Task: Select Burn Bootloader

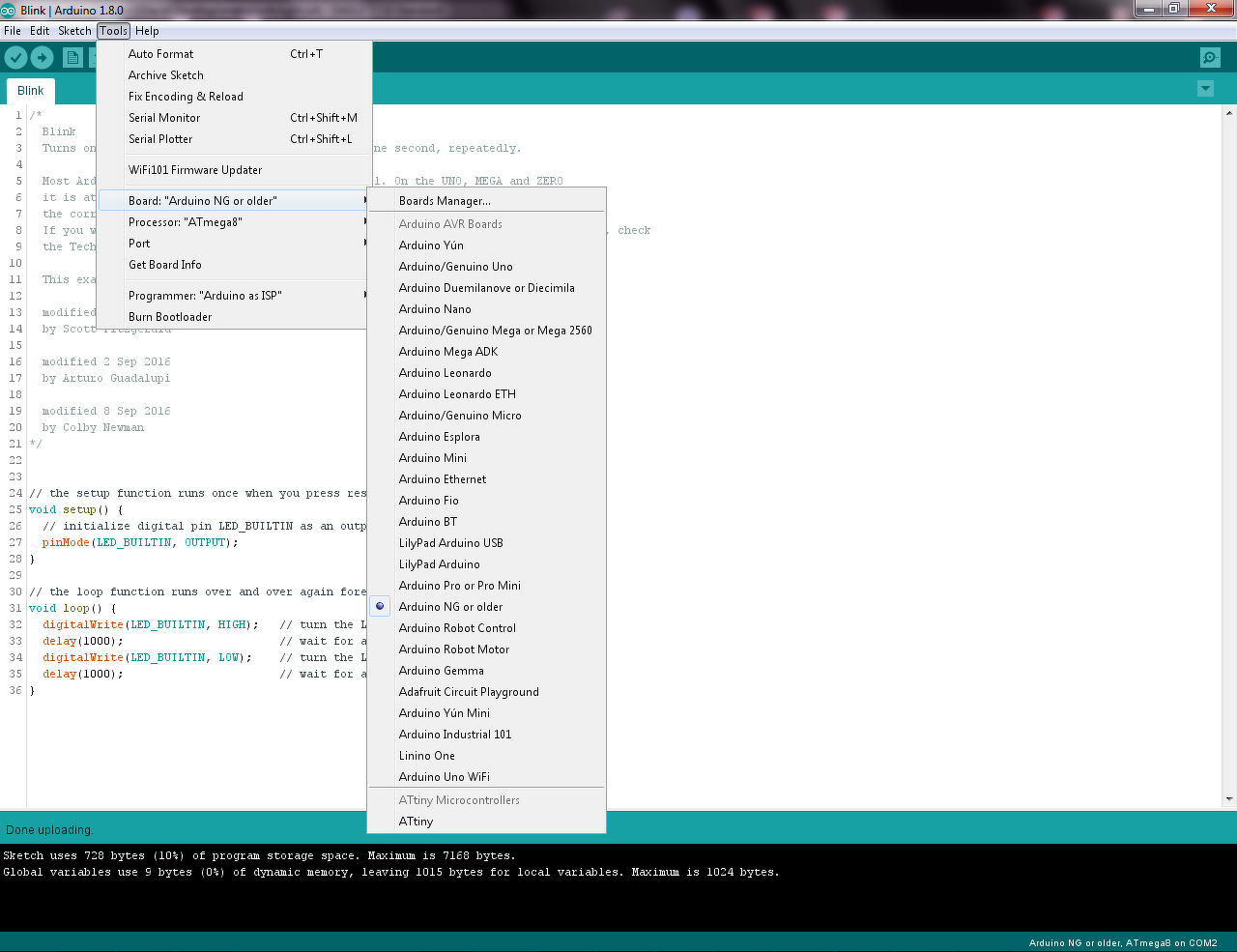Action: click(x=234, y=317)
